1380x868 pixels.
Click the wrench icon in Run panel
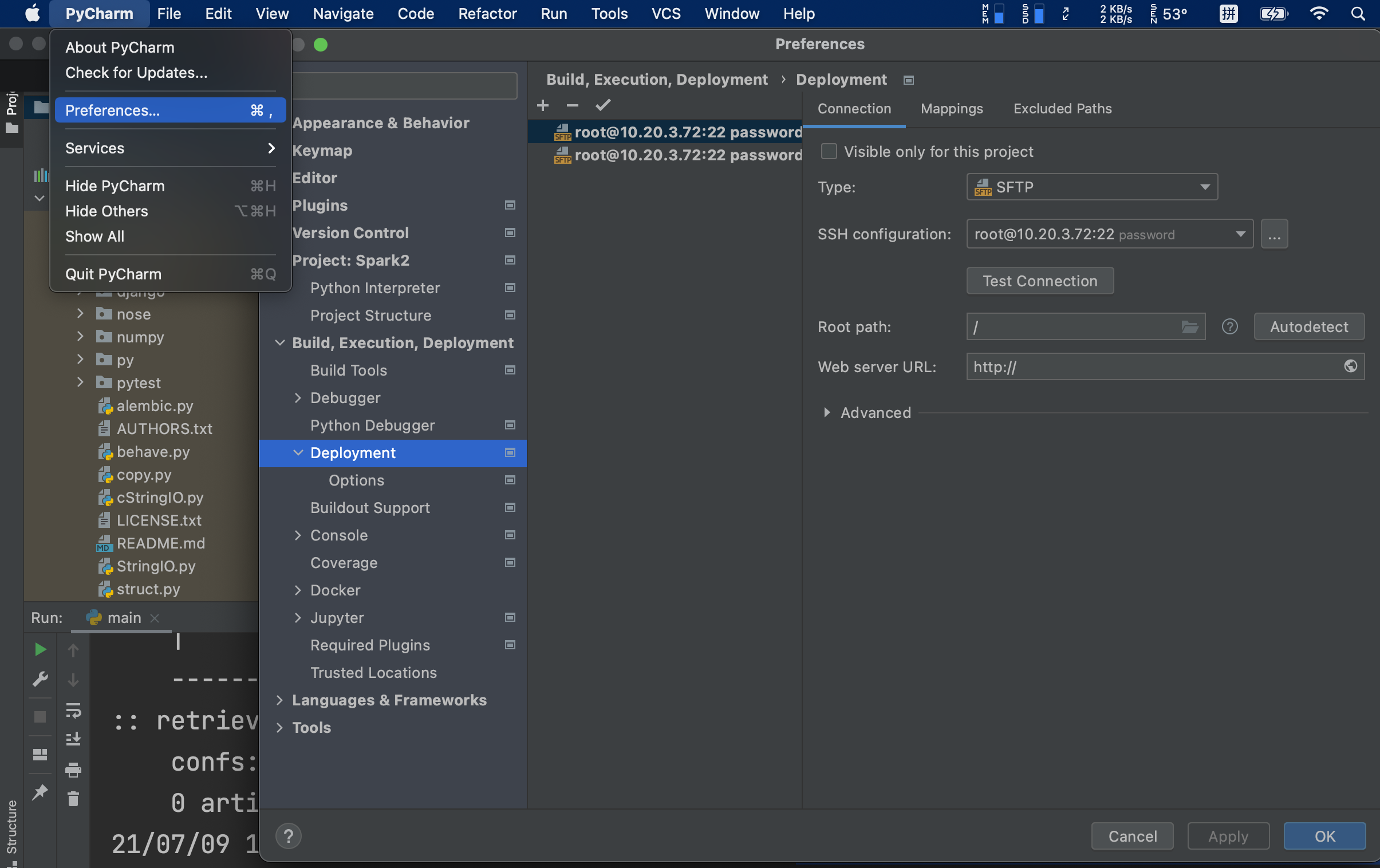[40, 679]
